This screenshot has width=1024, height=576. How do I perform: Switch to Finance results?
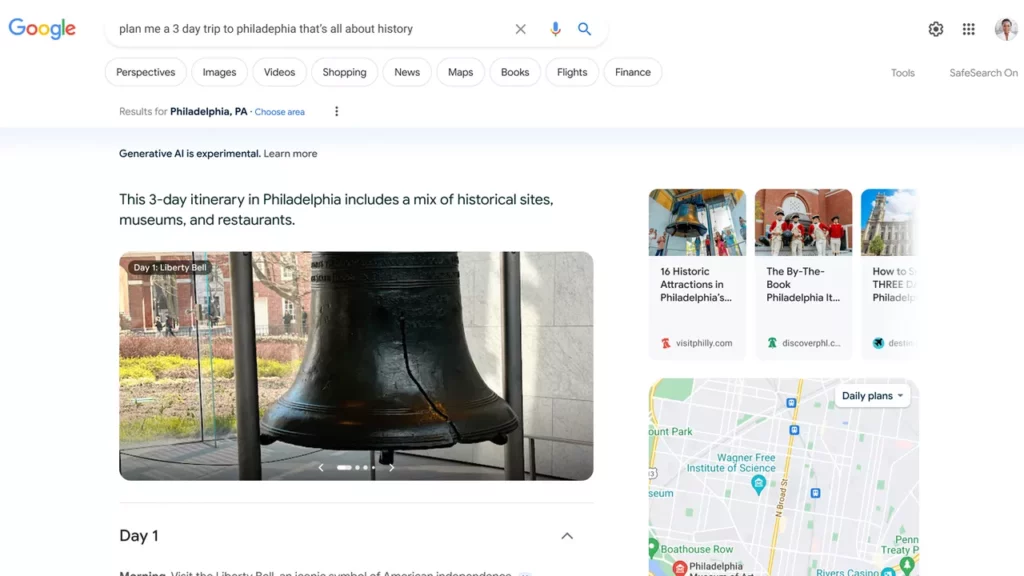coord(633,72)
